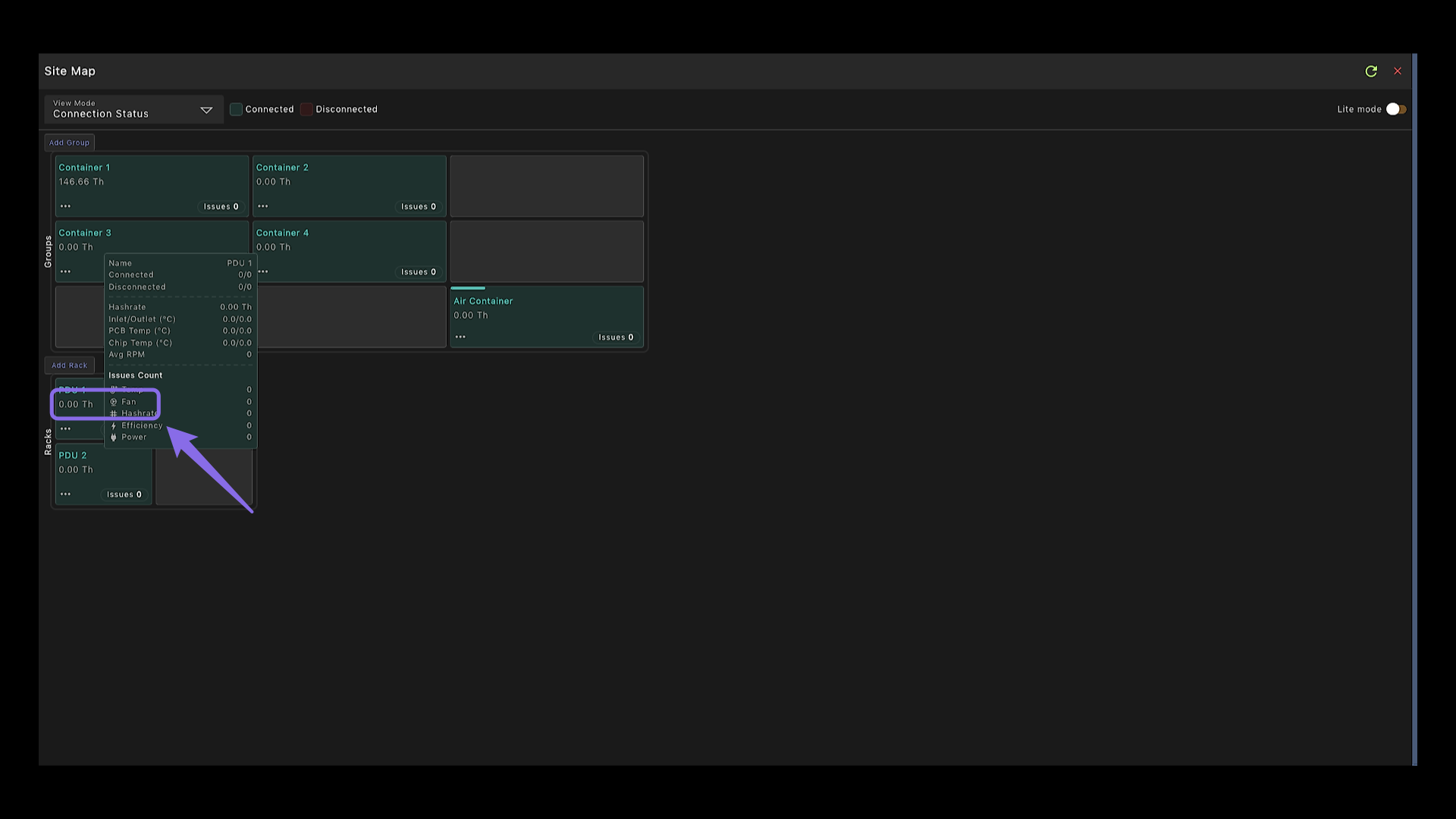
Task: Select the empty slot right of Container 2
Action: point(547,187)
